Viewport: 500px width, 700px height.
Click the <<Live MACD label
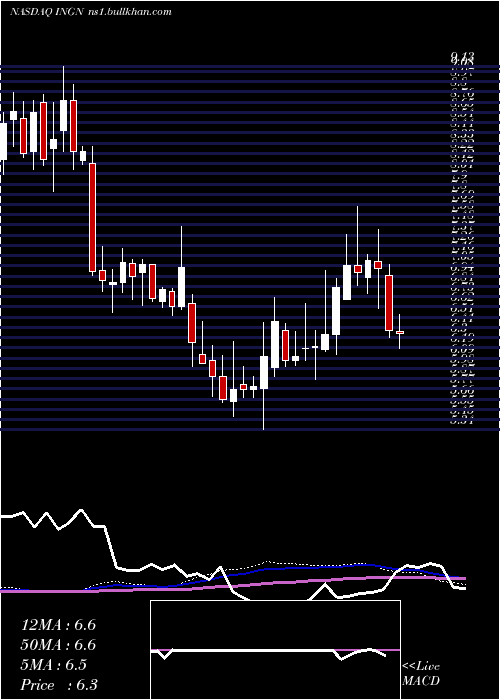tap(421, 674)
